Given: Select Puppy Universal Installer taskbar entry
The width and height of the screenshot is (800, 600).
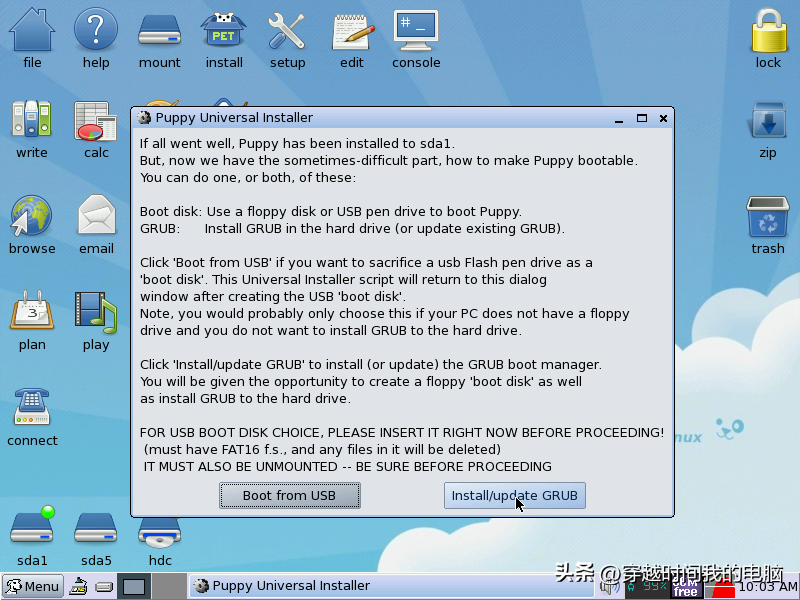Looking at the screenshot, I should click(391, 586).
